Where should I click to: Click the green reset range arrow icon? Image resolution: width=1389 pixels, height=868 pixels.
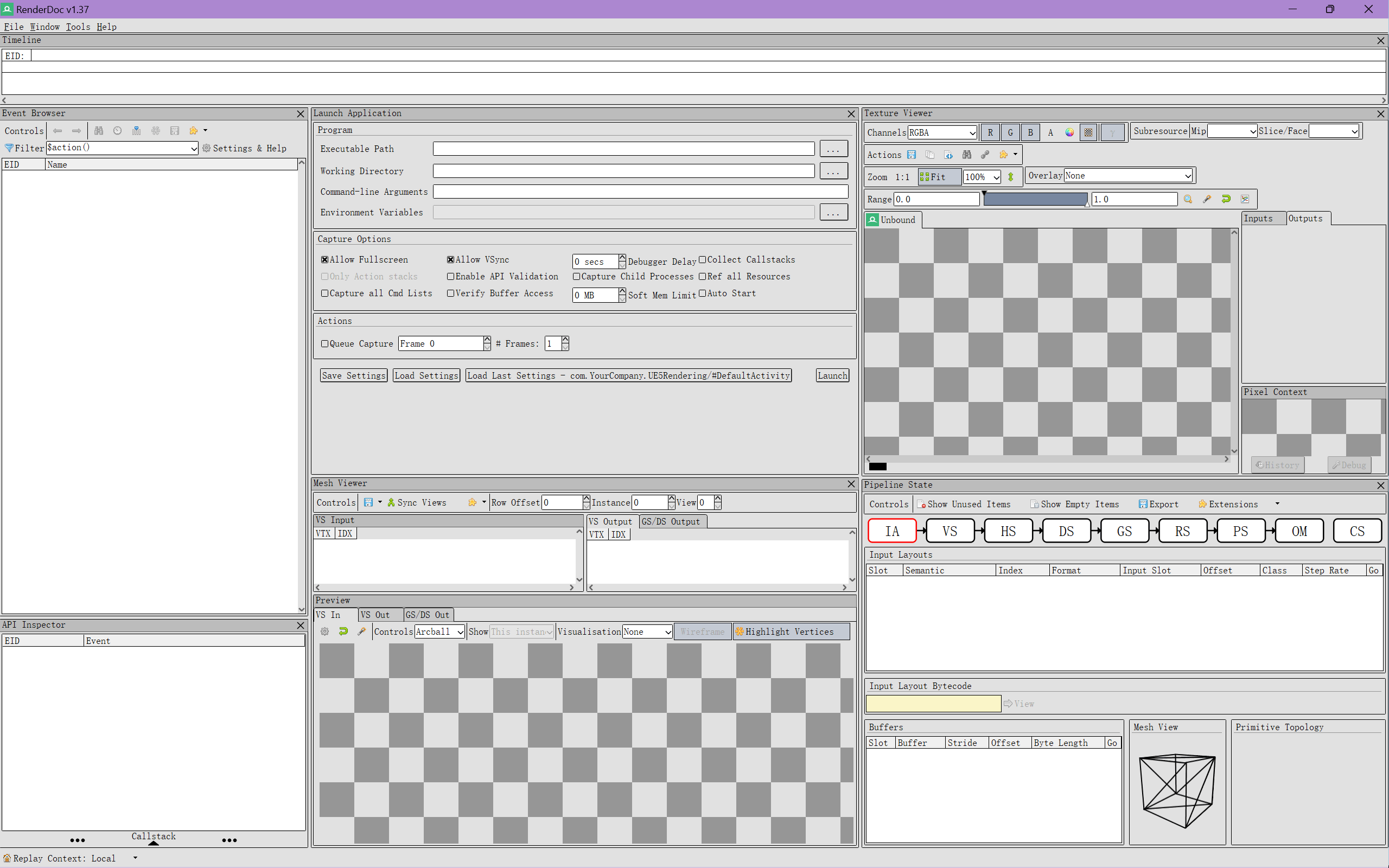(1226, 199)
